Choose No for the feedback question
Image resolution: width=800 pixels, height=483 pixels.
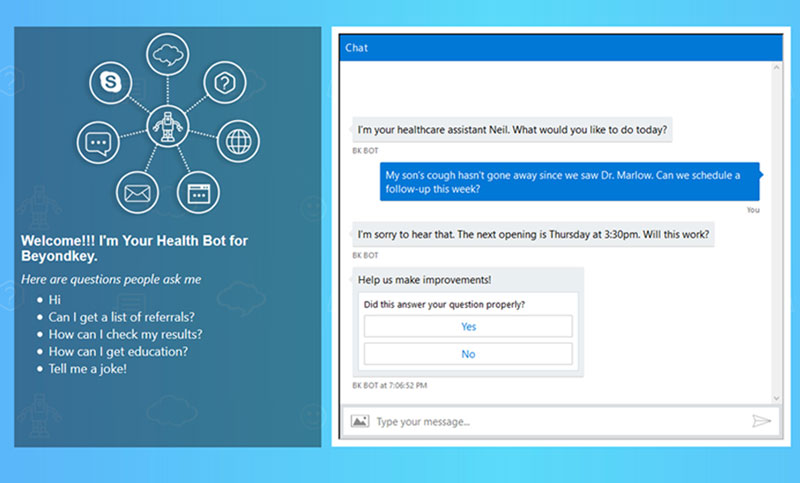[x=468, y=354]
